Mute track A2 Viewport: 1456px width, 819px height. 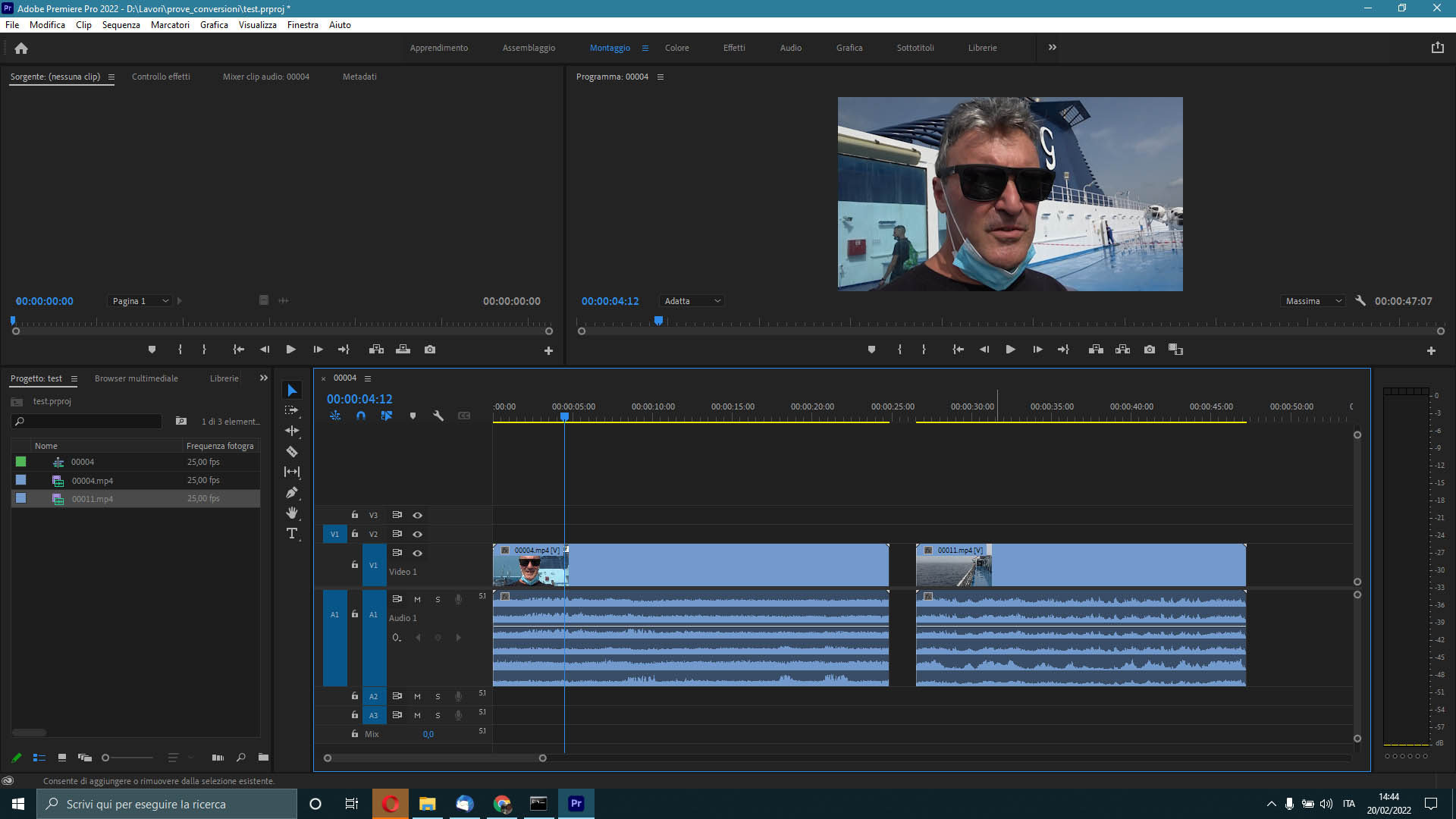pos(417,696)
